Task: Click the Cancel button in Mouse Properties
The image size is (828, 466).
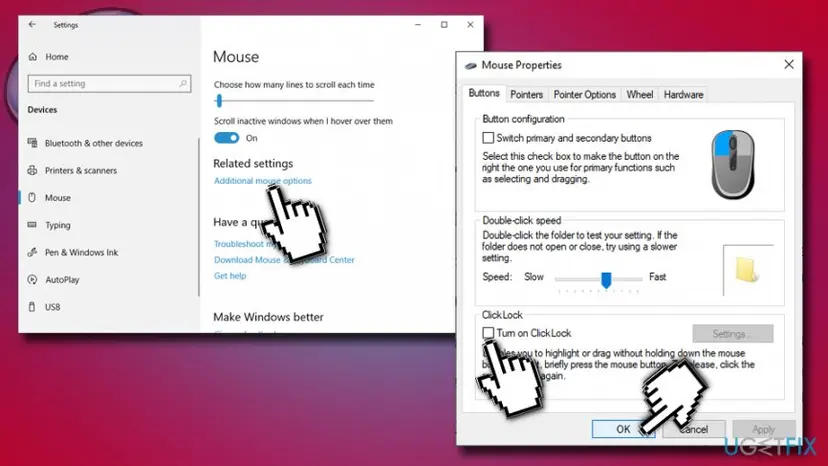Action: 693,429
